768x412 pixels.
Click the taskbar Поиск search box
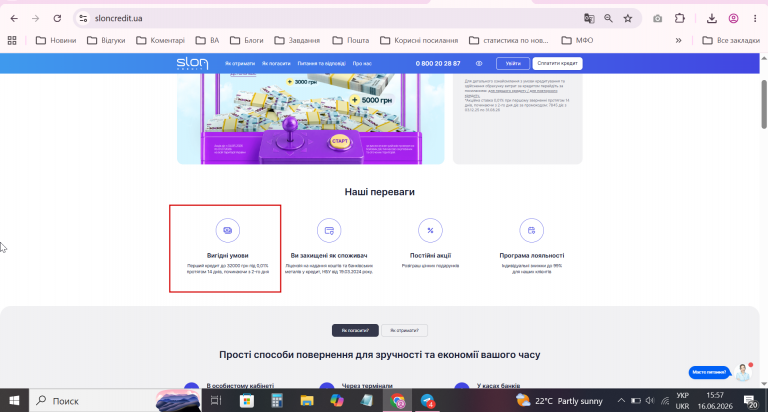(x=115, y=401)
